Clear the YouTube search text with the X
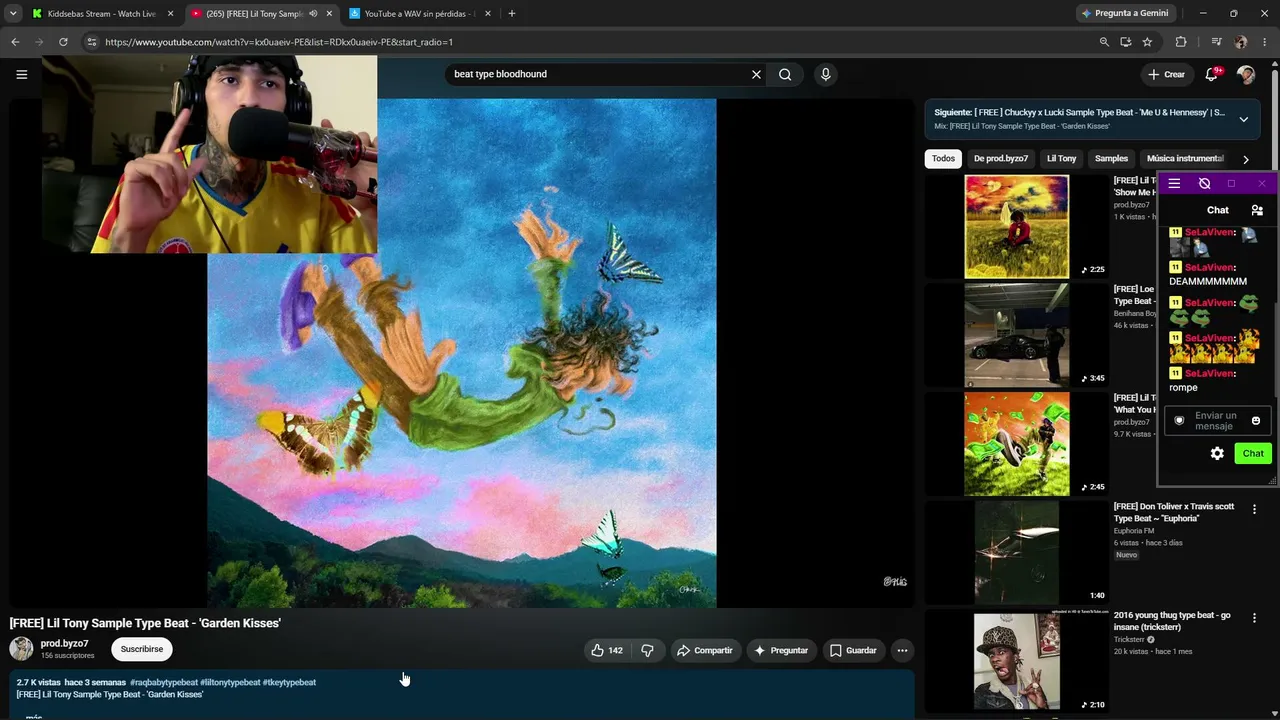Viewport: 1280px width, 720px height. [756, 74]
